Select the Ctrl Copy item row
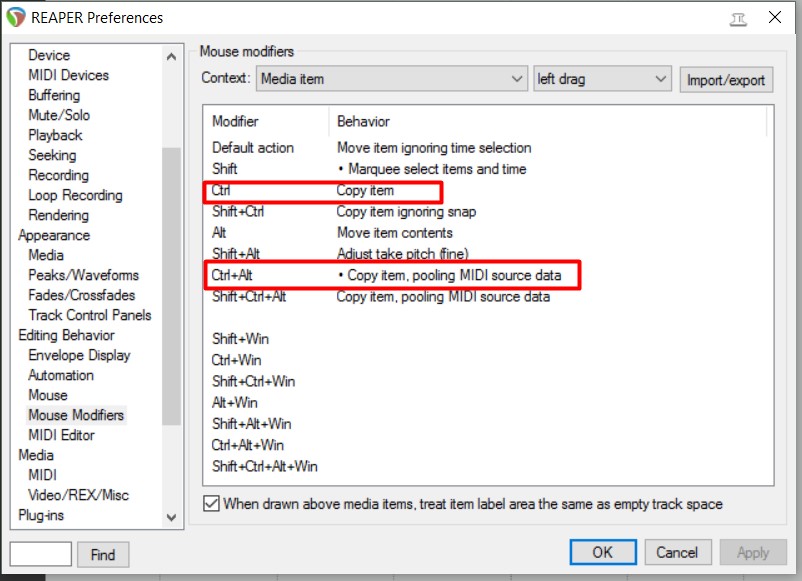The height and width of the screenshot is (581, 802). tap(488, 190)
